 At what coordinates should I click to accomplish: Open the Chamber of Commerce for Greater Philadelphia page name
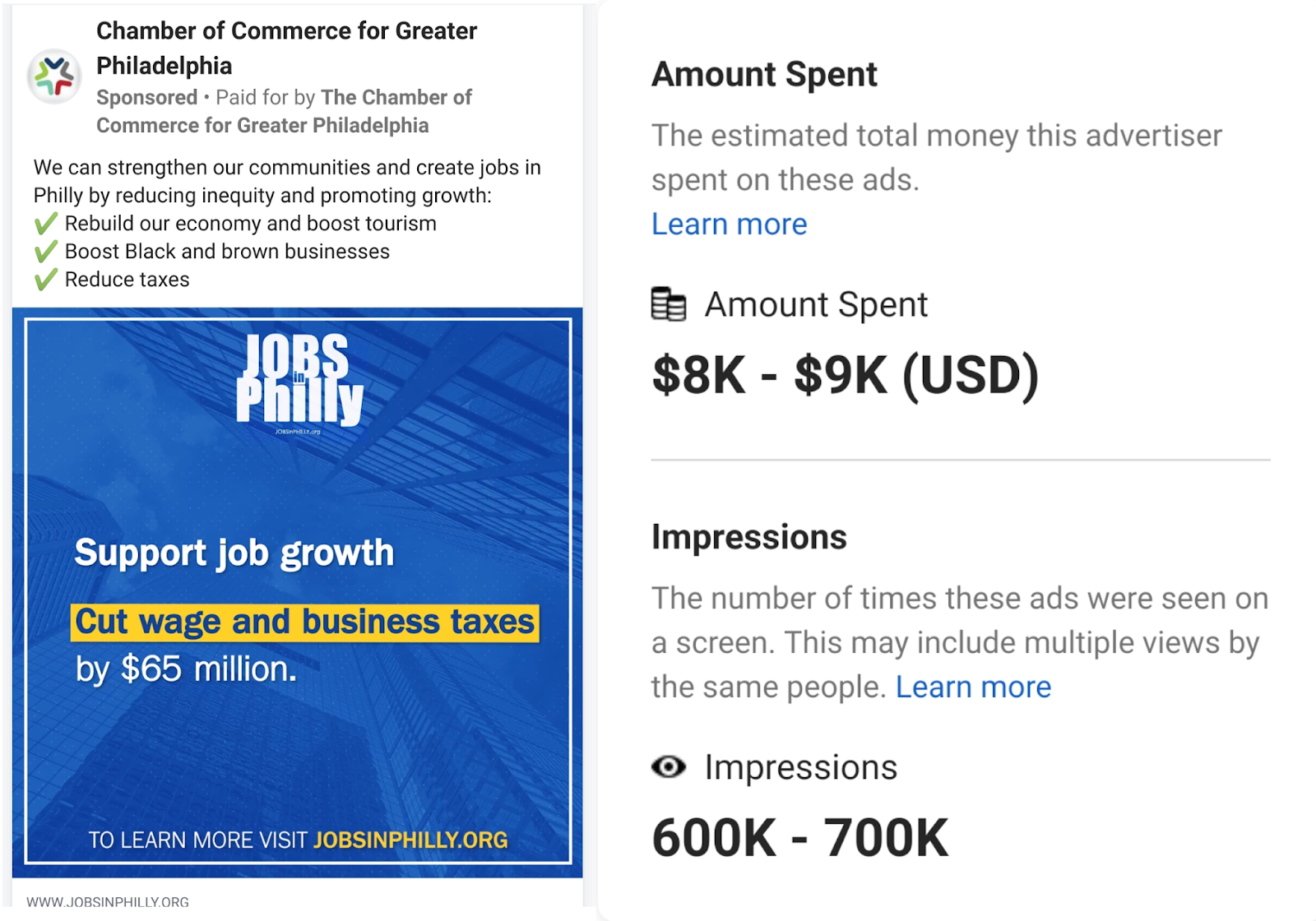point(286,48)
